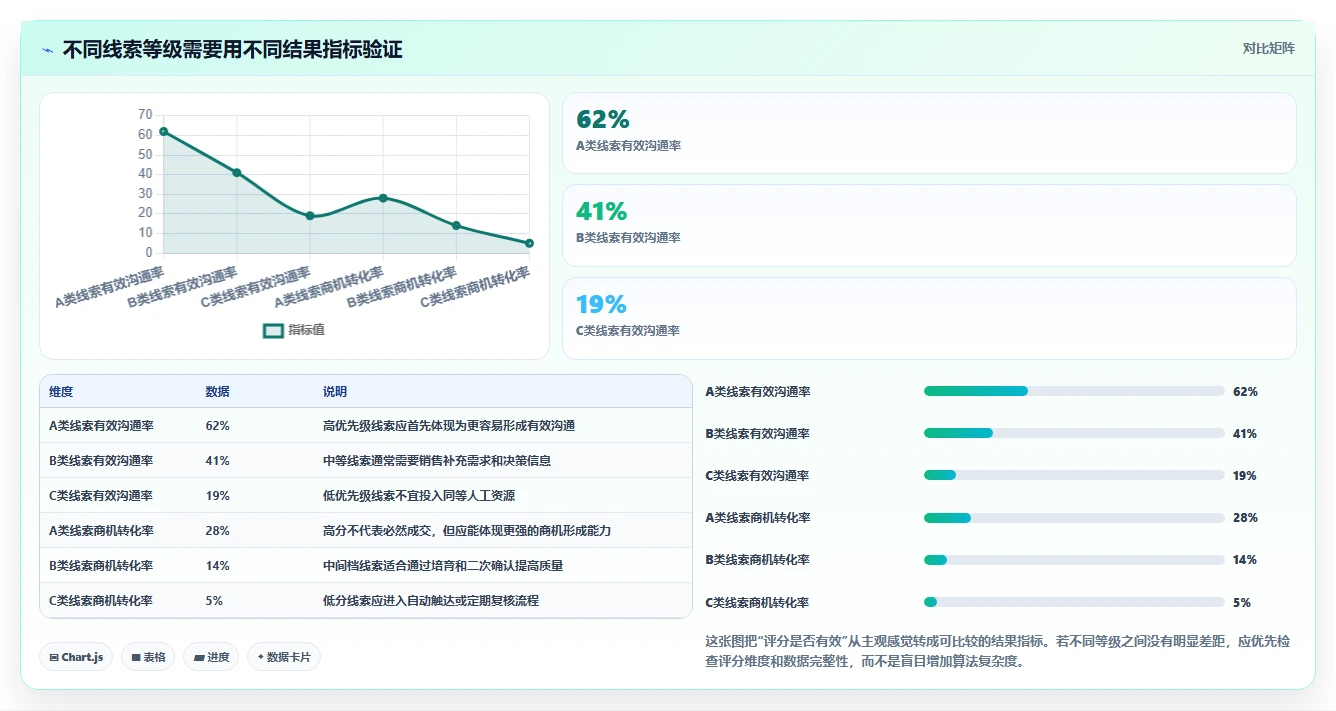This screenshot has width=1336, height=711.
Task: Click C类线索有效沟通率 progress bar
Action: pos(1074,475)
